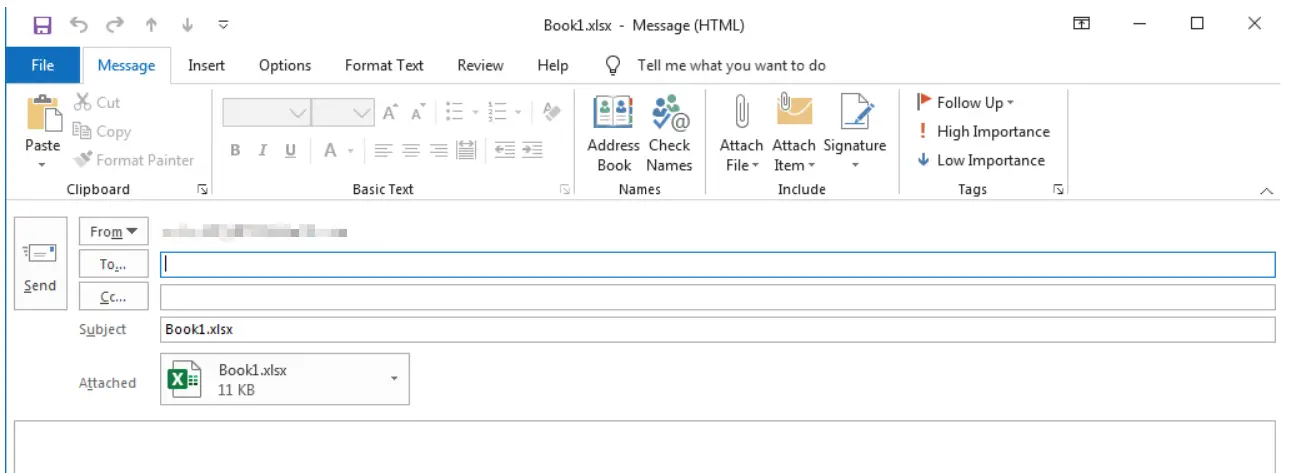Open the To recipients picker

113,265
